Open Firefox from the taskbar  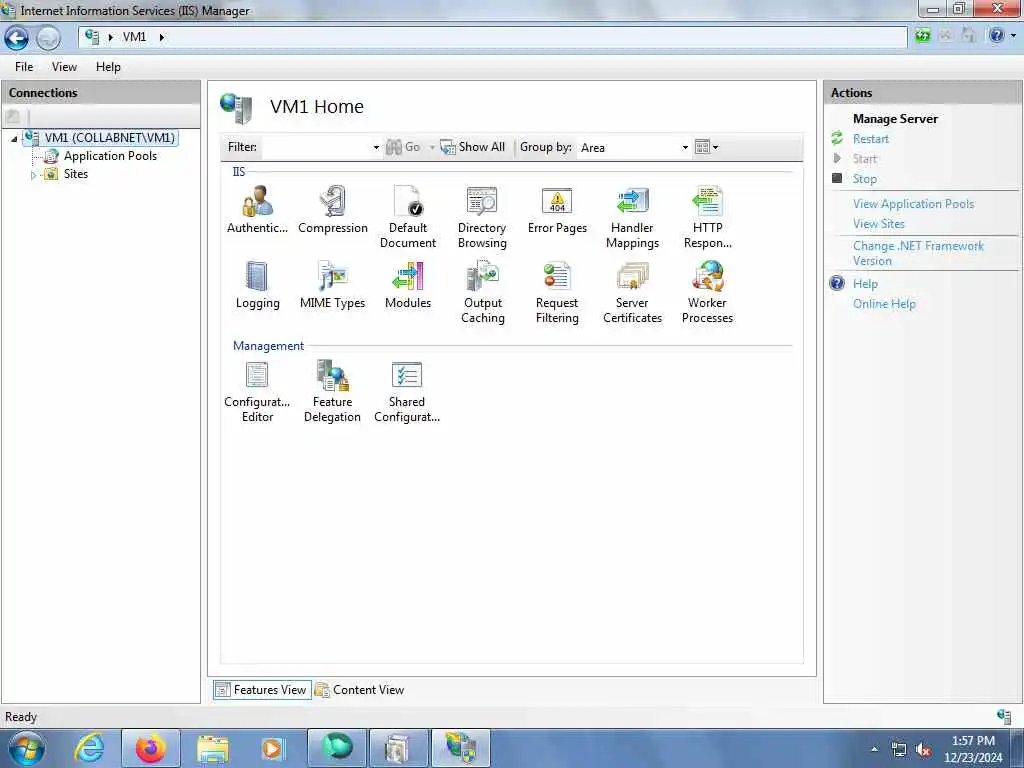[151, 748]
